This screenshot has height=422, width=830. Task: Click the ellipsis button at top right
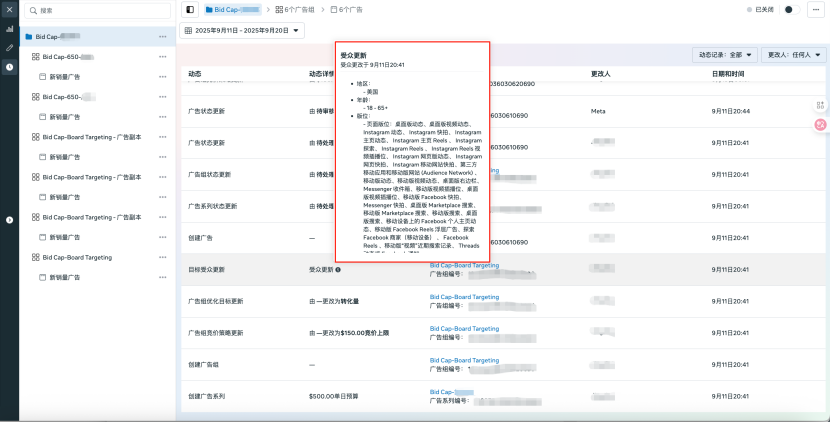(x=816, y=10)
